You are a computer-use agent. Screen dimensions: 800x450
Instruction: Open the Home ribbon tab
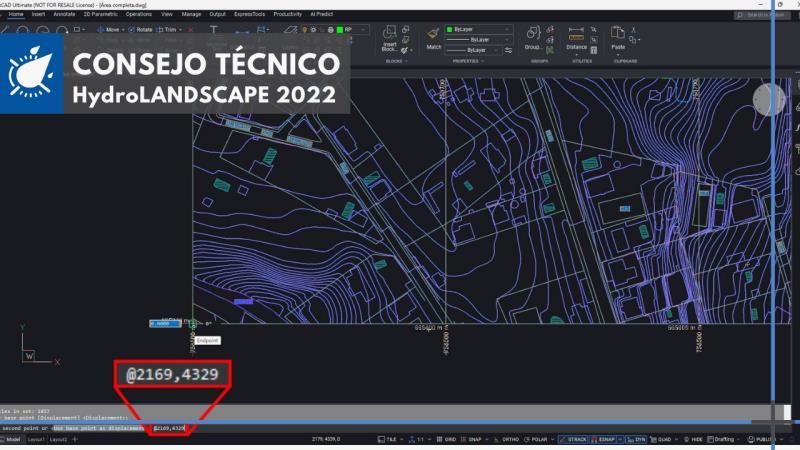tap(16, 14)
